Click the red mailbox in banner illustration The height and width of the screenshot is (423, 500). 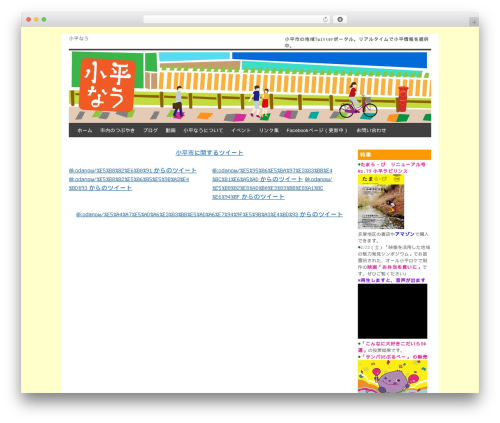403,99
